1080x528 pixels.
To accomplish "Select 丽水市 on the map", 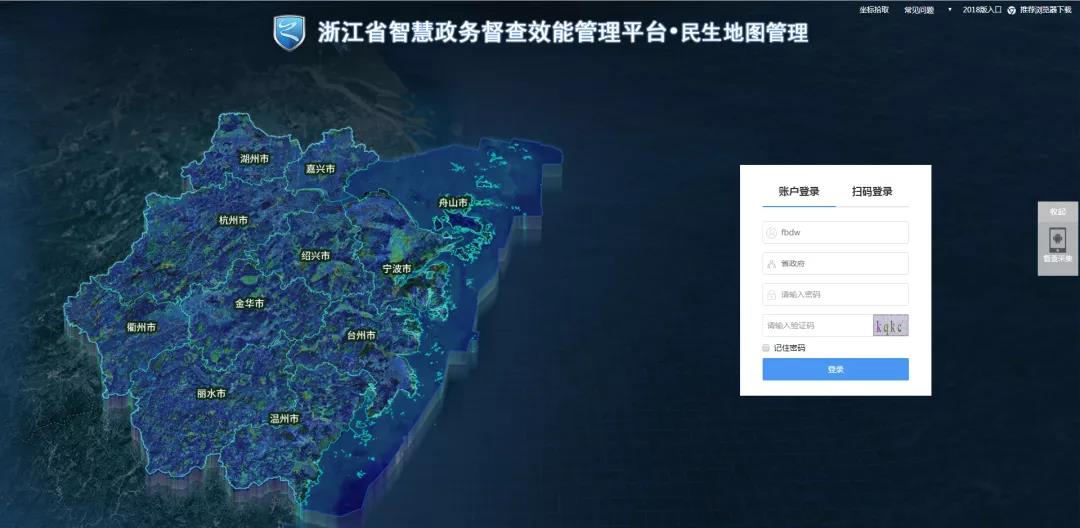I will tap(211, 394).
